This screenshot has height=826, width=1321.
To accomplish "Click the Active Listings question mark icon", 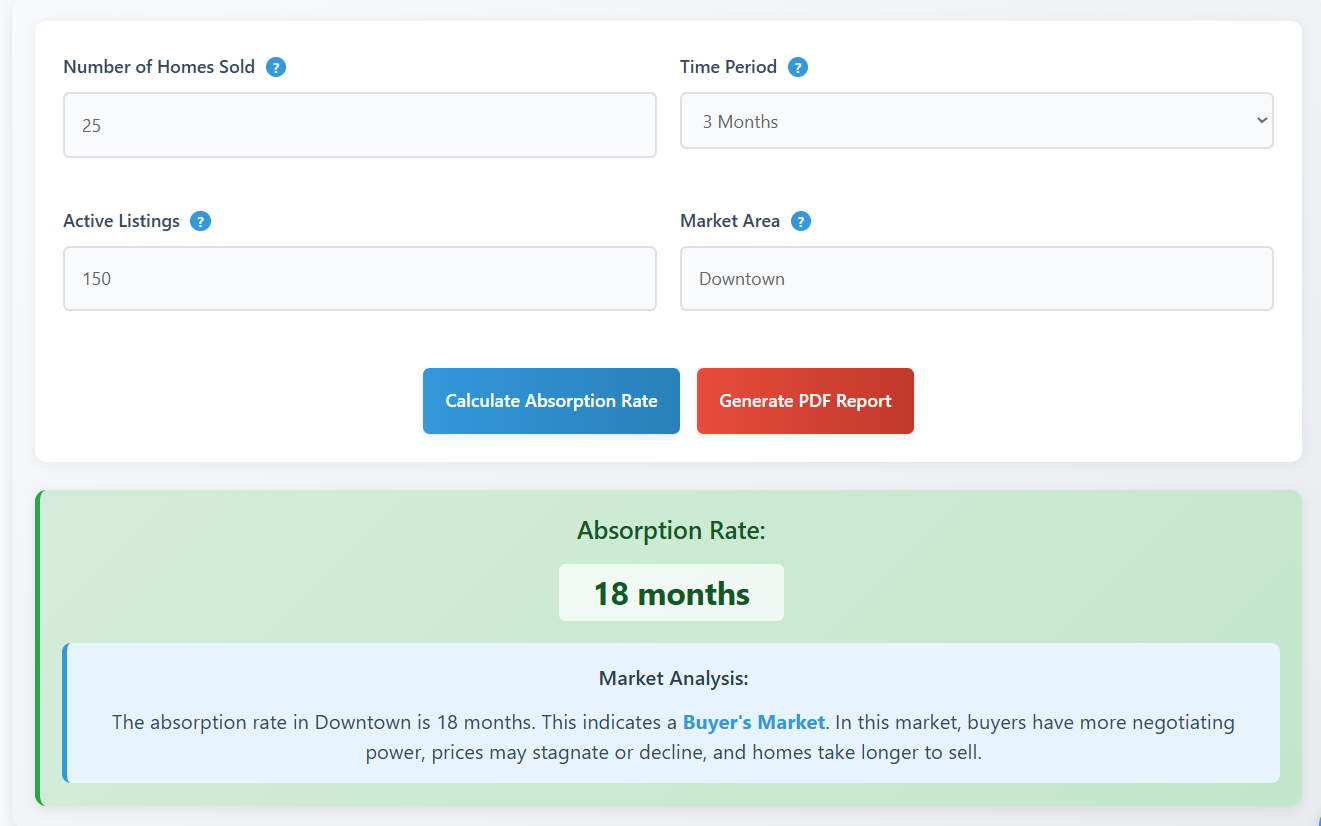I will 200,222.
